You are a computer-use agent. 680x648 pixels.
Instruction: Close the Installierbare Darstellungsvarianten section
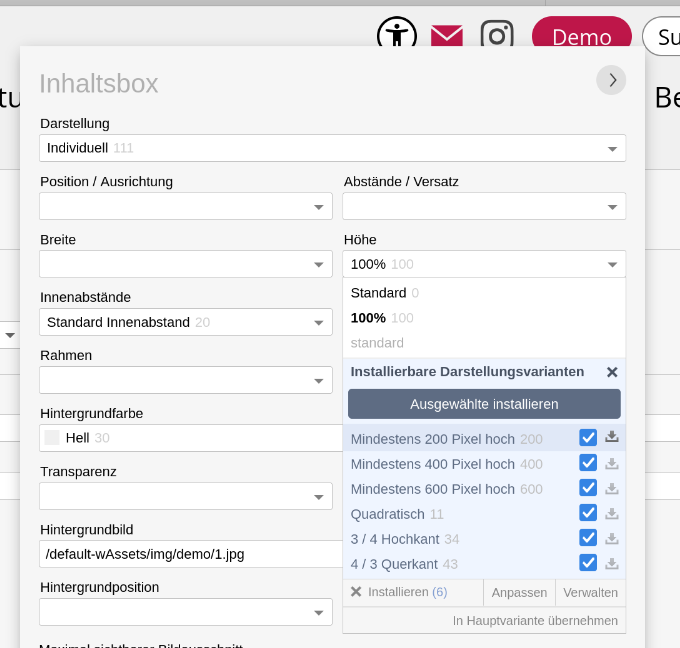612,372
